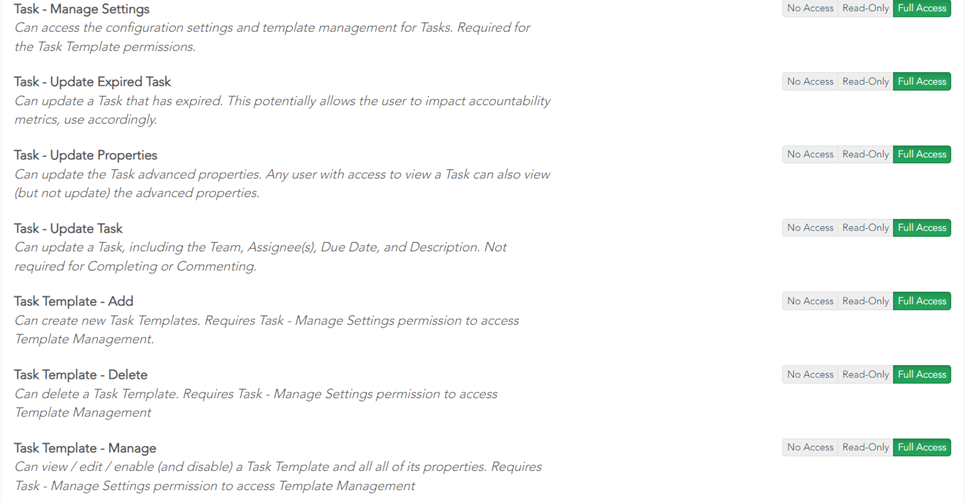Switch Task Template - Delete to Read-Only
The height and width of the screenshot is (502, 975).
click(x=865, y=374)
